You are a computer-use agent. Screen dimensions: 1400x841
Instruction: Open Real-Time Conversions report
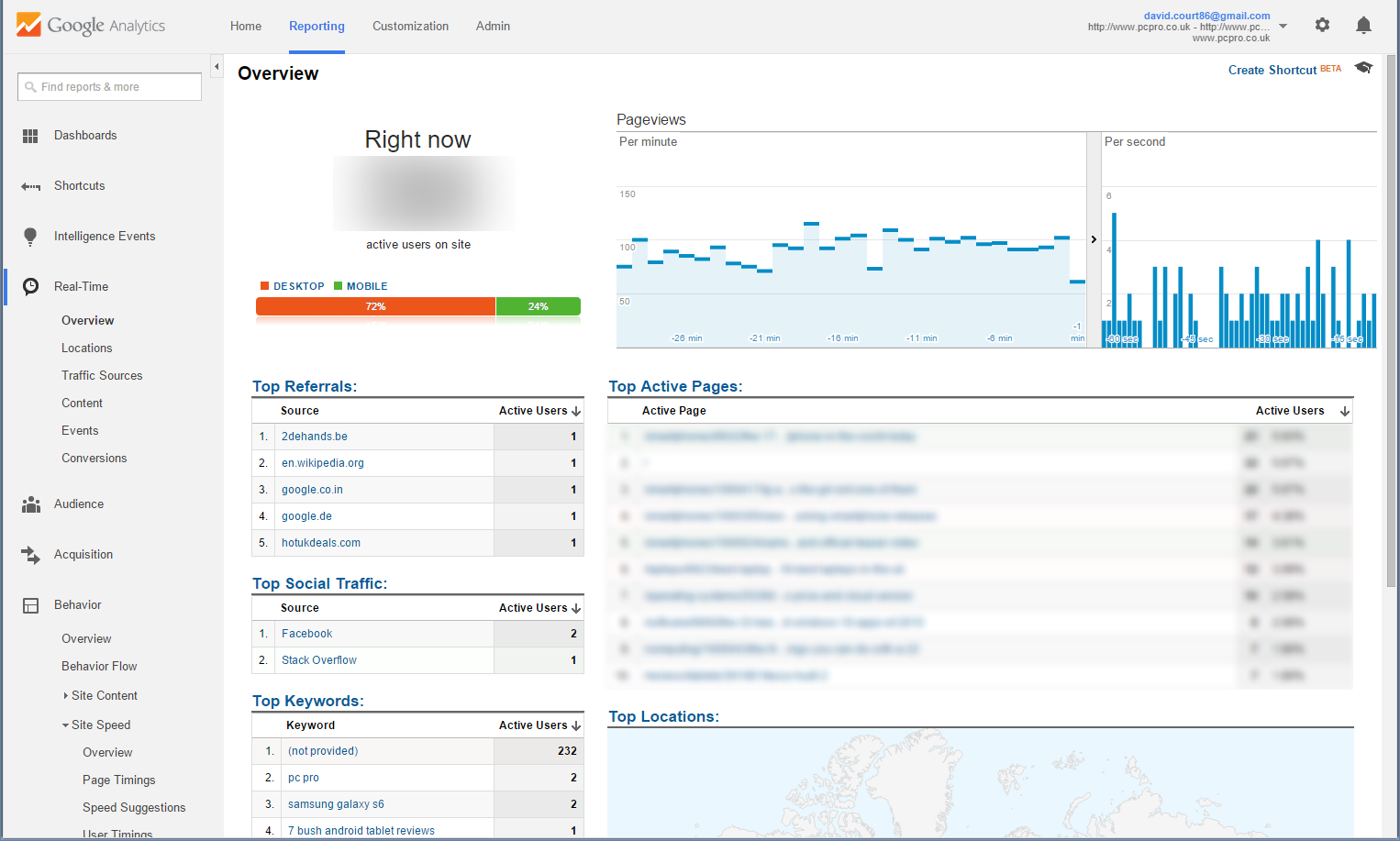point(94,459)
